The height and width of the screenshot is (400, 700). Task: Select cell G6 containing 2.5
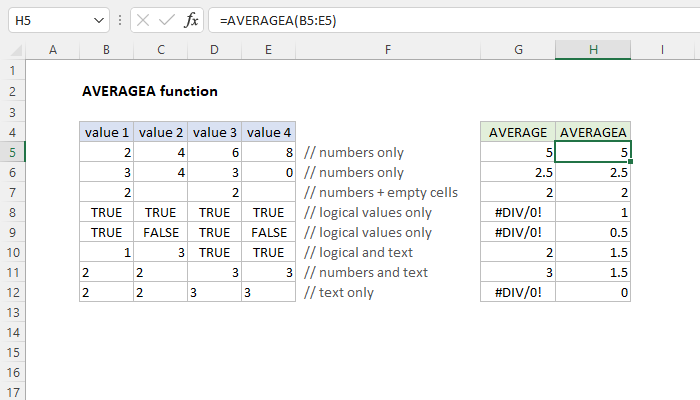click(518, 172)
